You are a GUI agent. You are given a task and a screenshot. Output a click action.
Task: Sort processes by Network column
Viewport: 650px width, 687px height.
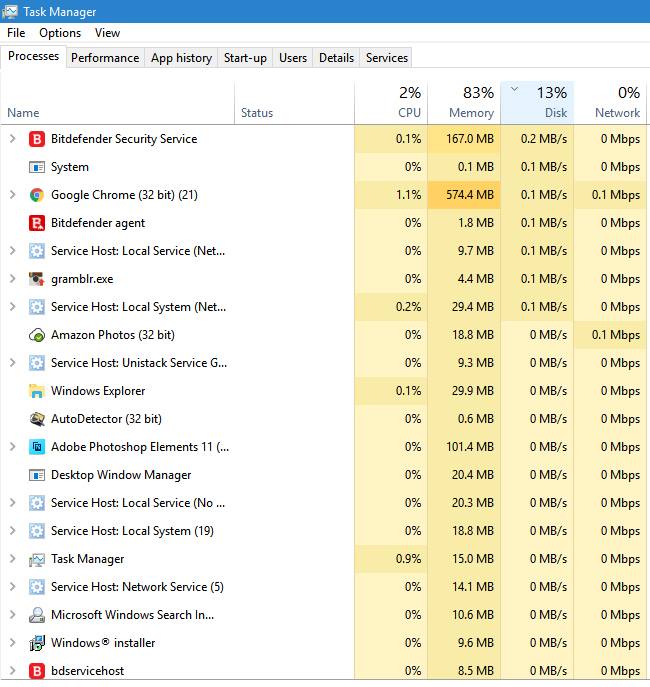[x=611, y=103]
